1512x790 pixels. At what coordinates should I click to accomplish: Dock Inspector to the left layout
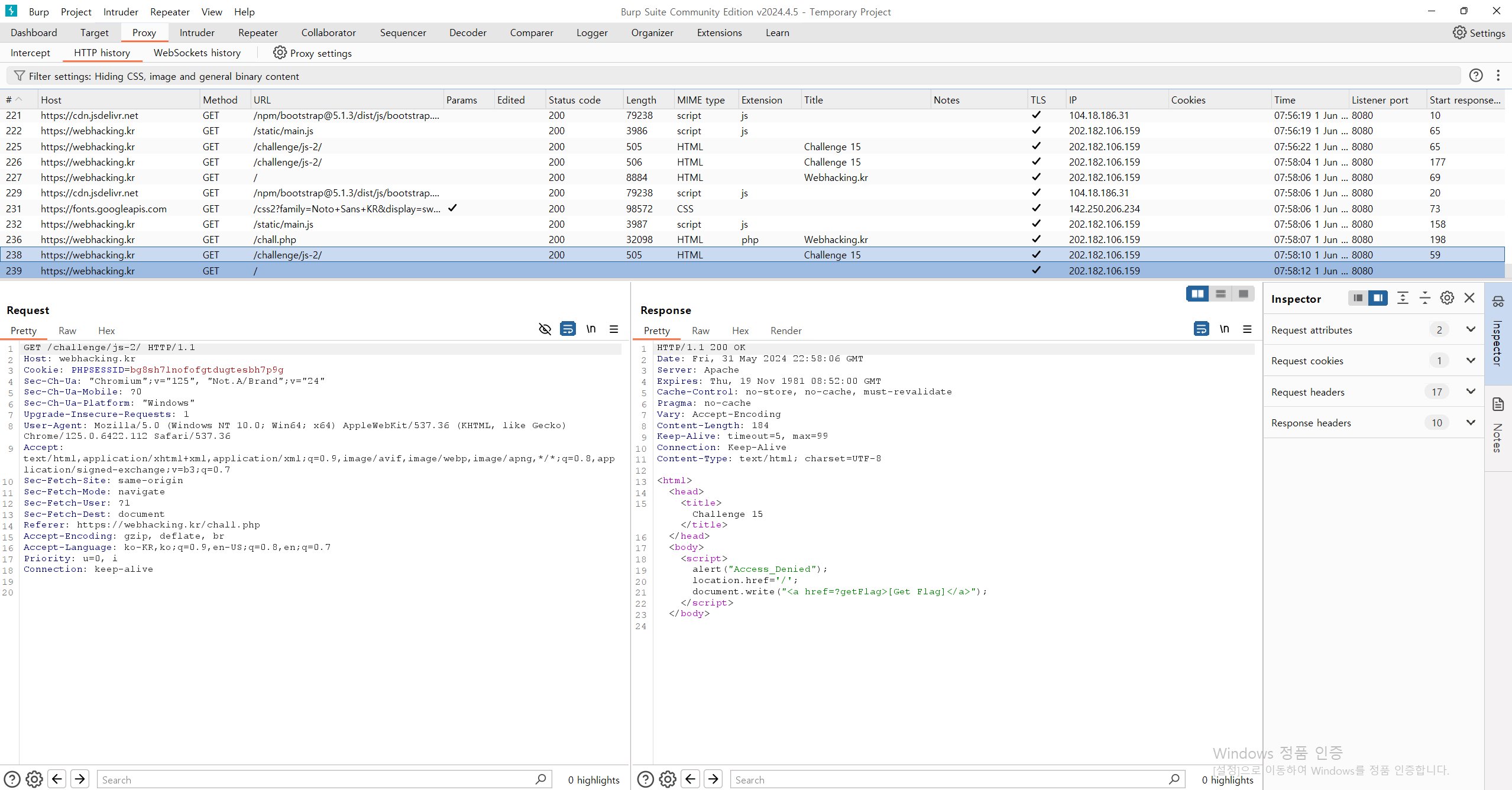coord(1358,298)
